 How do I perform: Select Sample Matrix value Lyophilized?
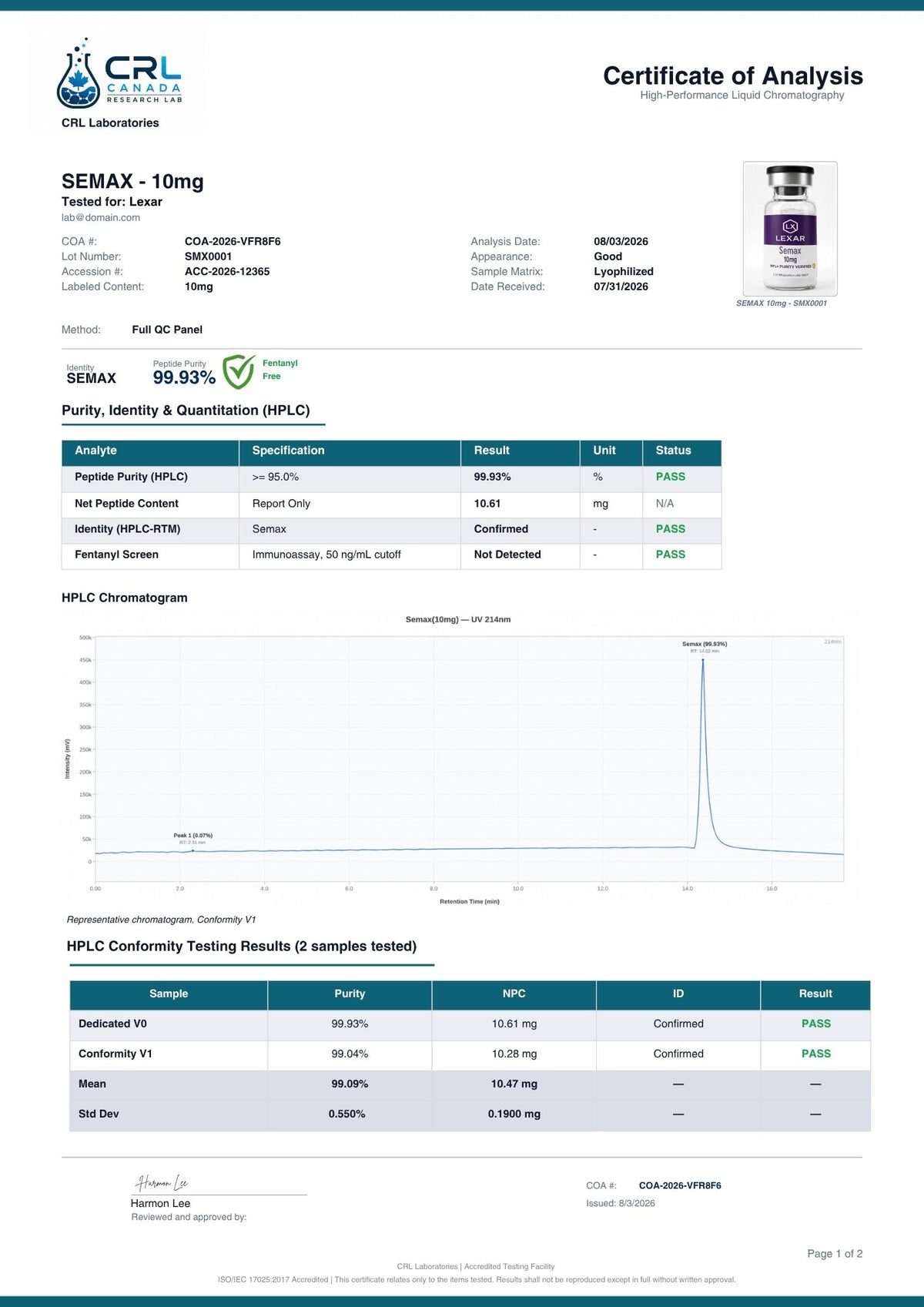pyautogui.click(x=624, y=272)
